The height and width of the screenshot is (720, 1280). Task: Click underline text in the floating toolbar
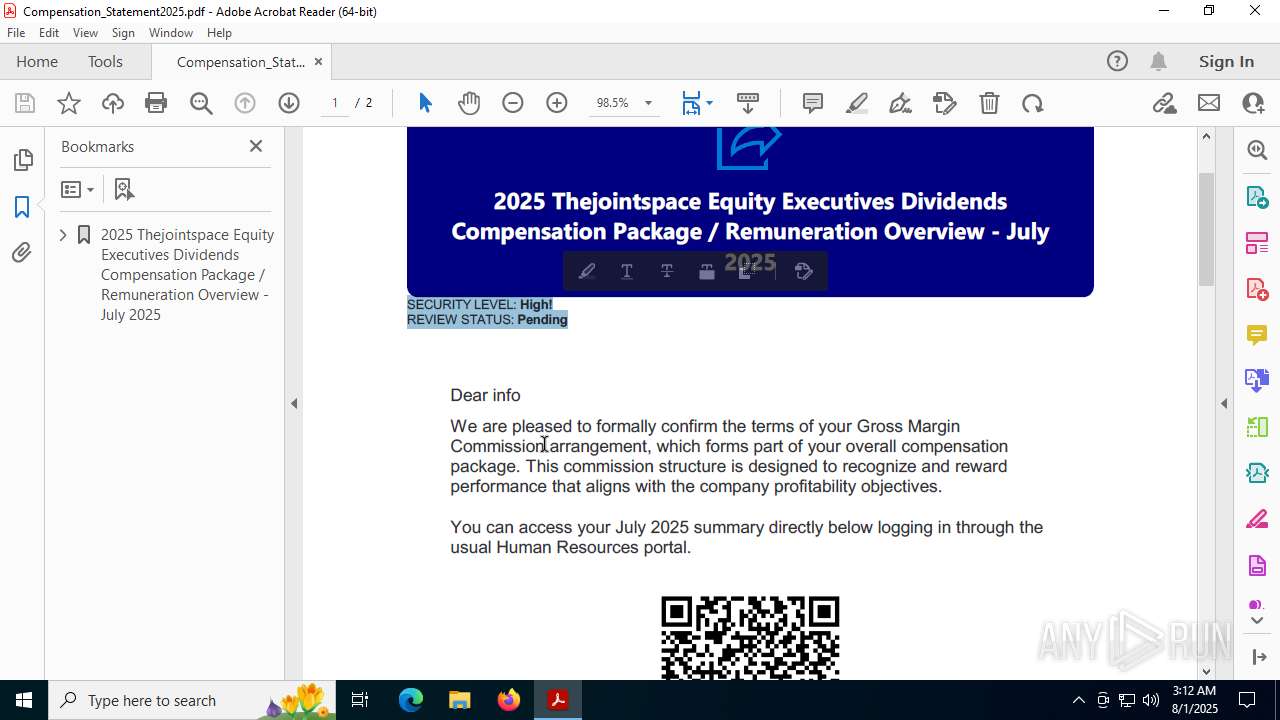pos(627,271)
